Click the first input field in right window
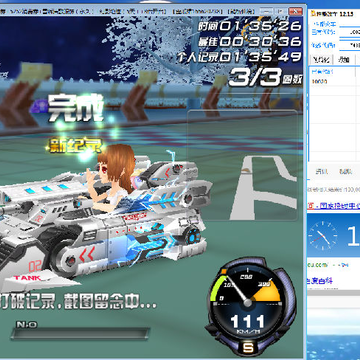This screenshot has width=360, height=360. pyautogui.click(x=350, y=32)
